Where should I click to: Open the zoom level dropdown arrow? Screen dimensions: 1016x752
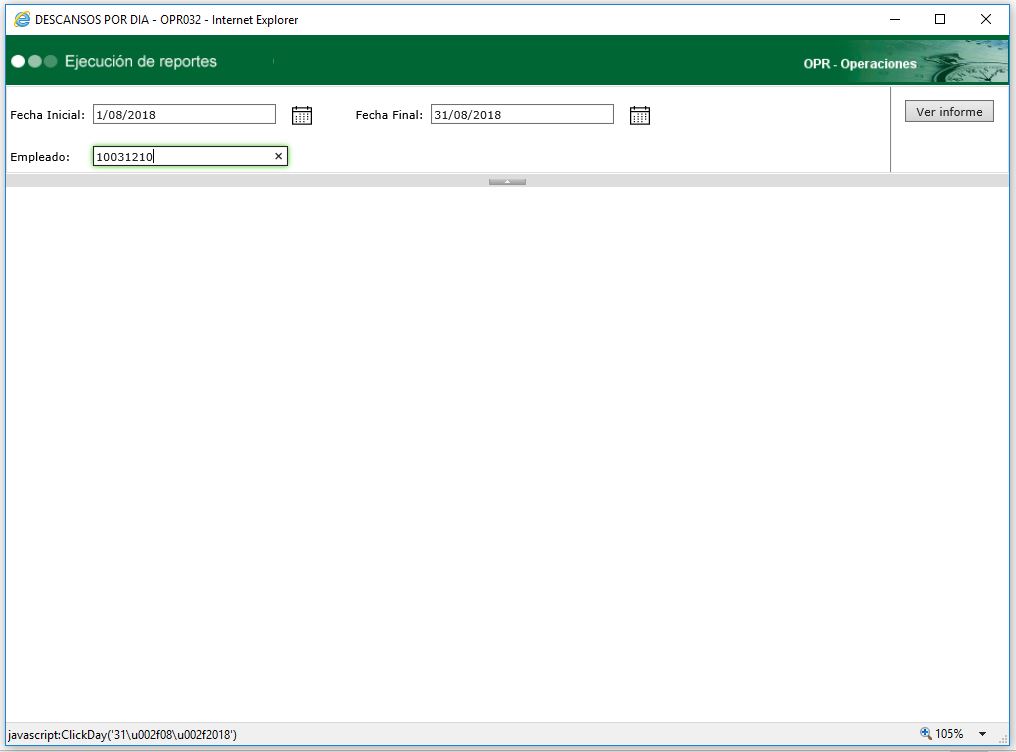[x=982, y=734]
